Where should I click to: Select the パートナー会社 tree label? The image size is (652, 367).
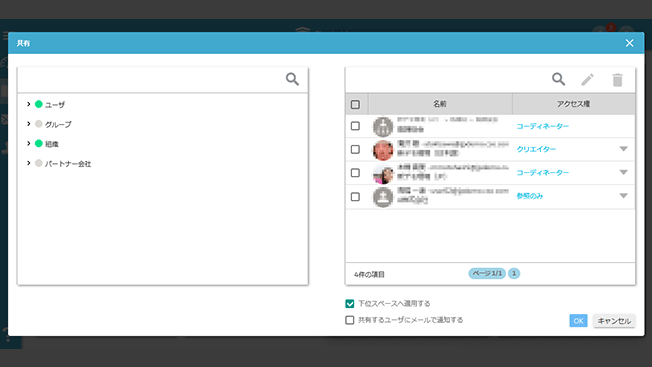click(68, 164)
